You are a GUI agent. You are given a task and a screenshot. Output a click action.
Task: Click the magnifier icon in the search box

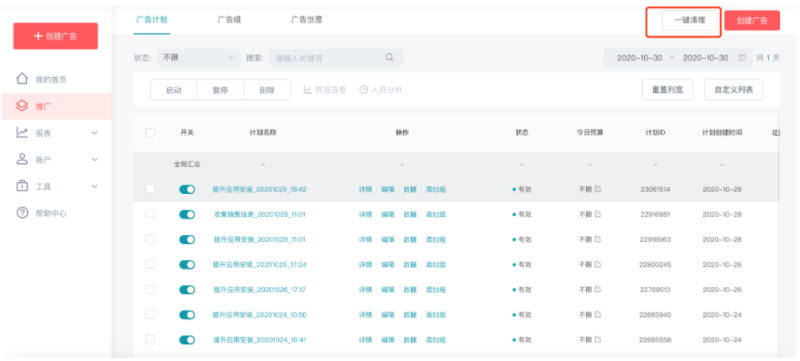[x=389, y=58]
